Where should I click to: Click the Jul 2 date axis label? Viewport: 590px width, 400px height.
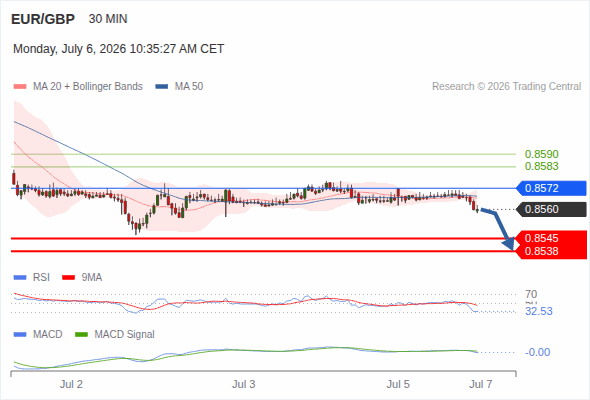(71, 385)
